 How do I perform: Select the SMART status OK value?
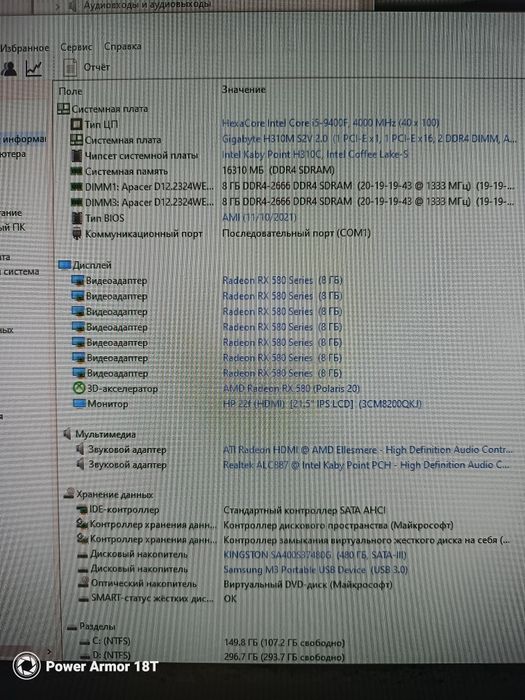pos(230,598)
